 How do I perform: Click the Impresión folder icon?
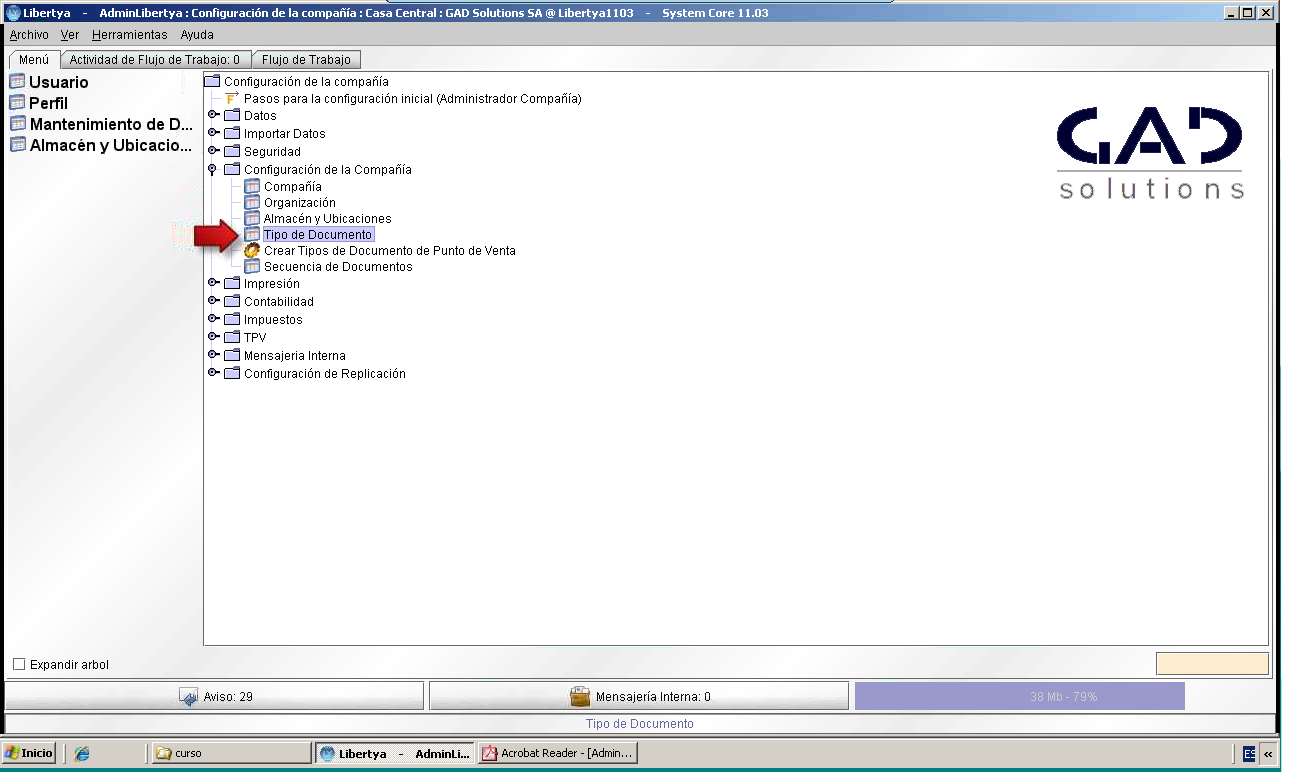coord(232,283)
